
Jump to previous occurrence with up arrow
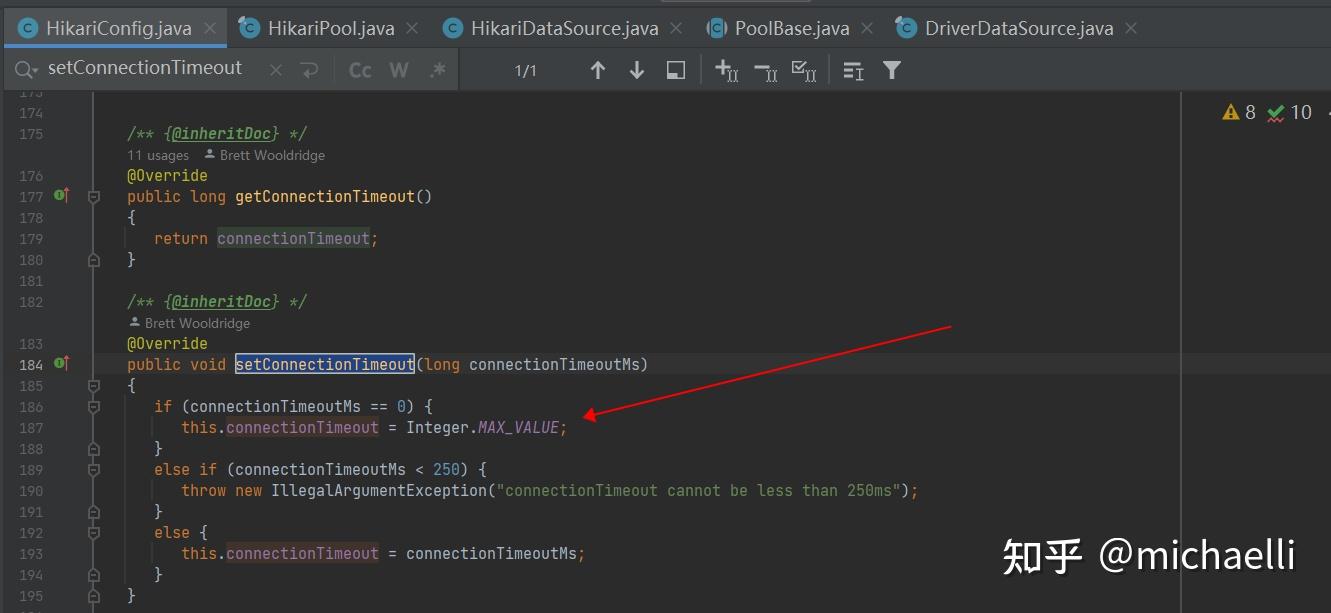coord(597,70)
